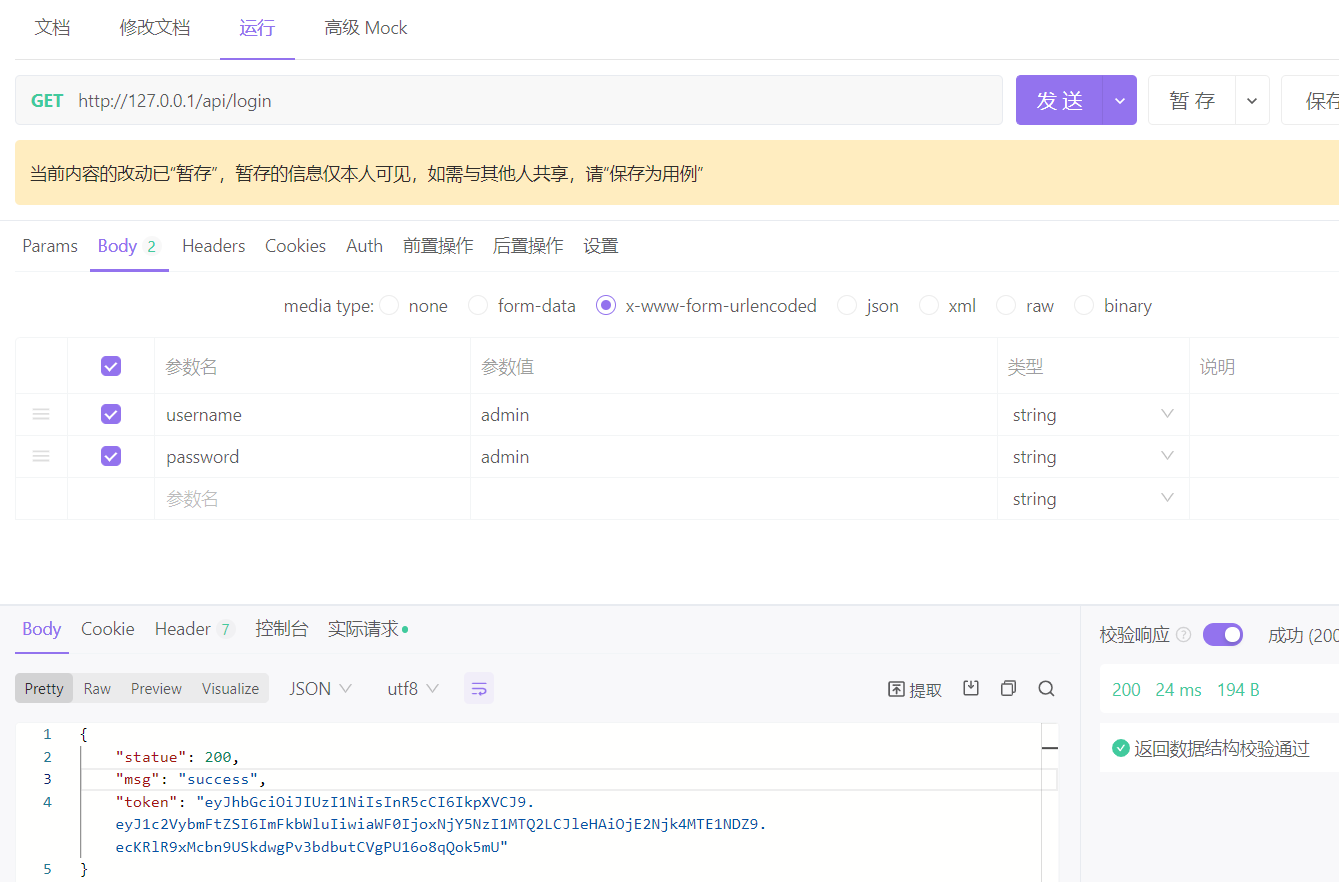The height and width of the screenshot is (882, 1339).
Task: Toggle the select-all parameters checkbox
Action: click(x=111, y=366)
